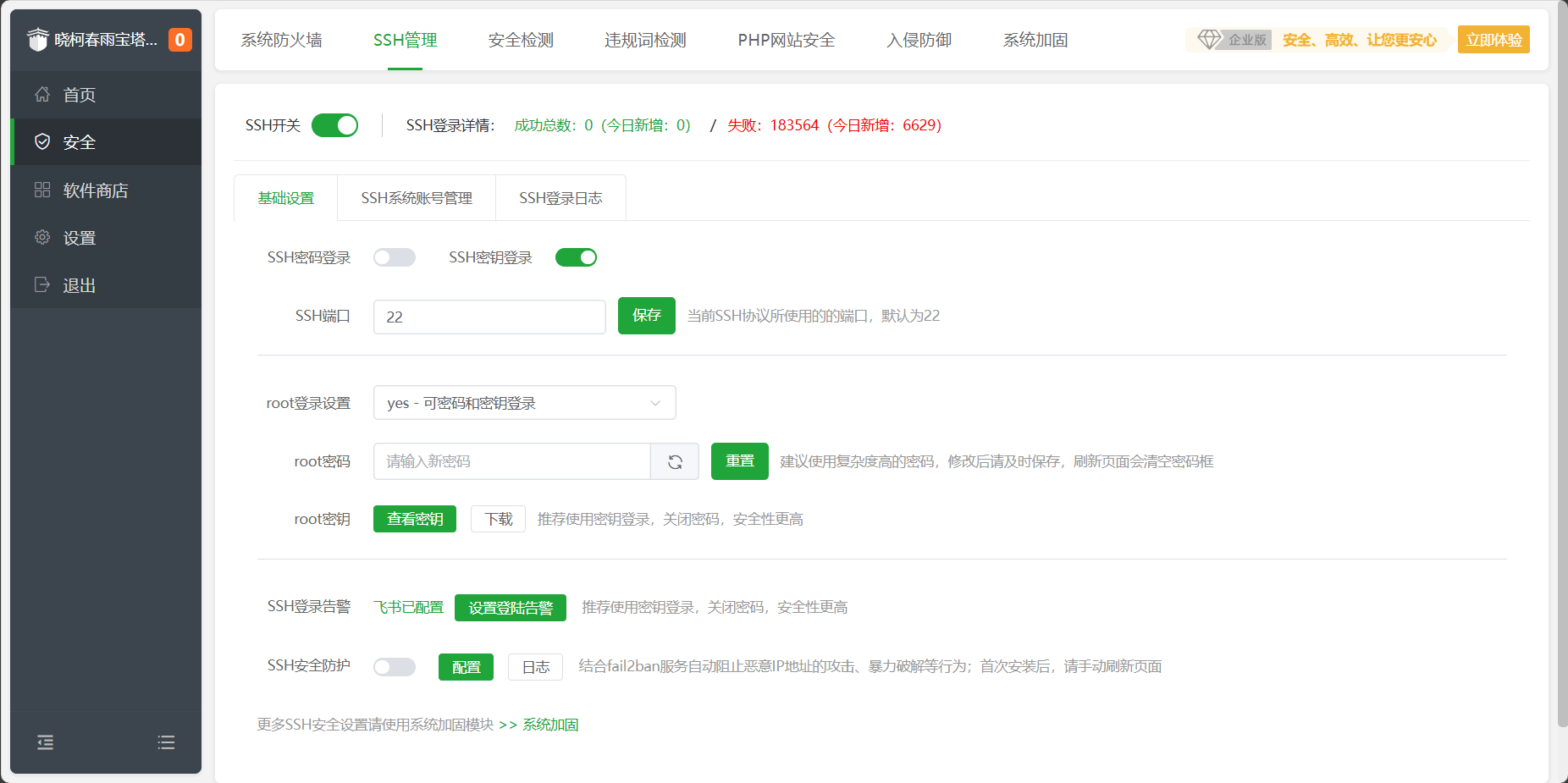Generate a random root password with refresh icon
1568x783 pixels.
(x=675, y=461)
